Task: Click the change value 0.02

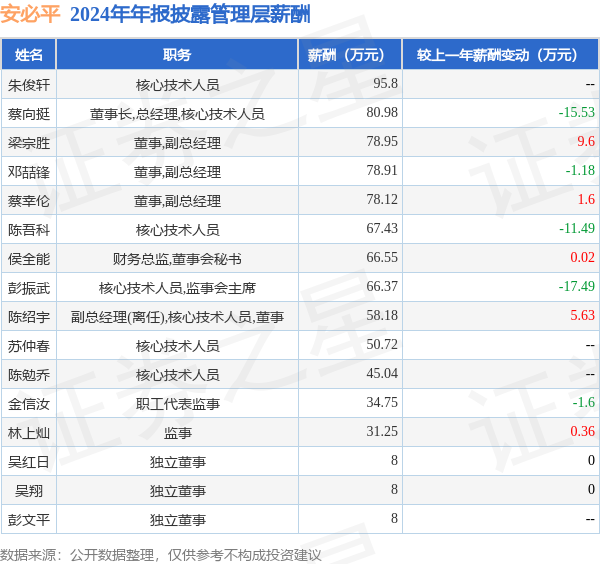Action: point(582,257)
